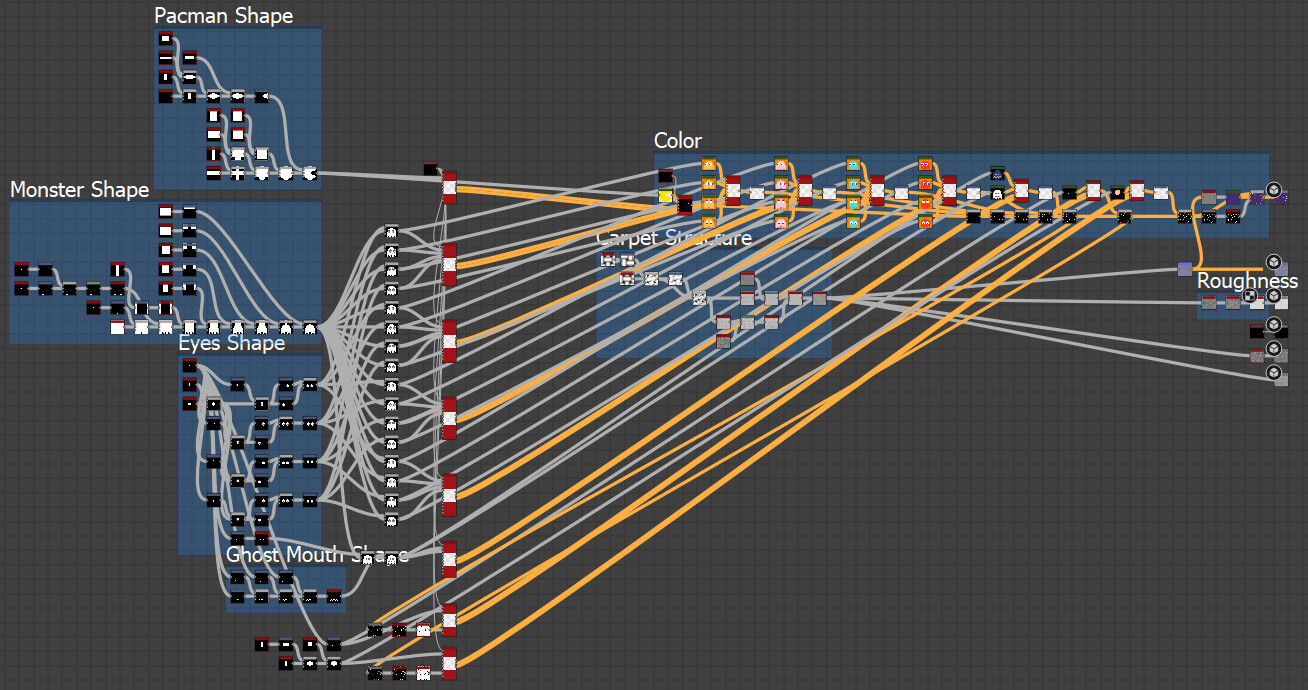The width and height of the screenshot is (1308, 690).
Task: Click the Pacman Shape frame title
Action: (224, 16)
